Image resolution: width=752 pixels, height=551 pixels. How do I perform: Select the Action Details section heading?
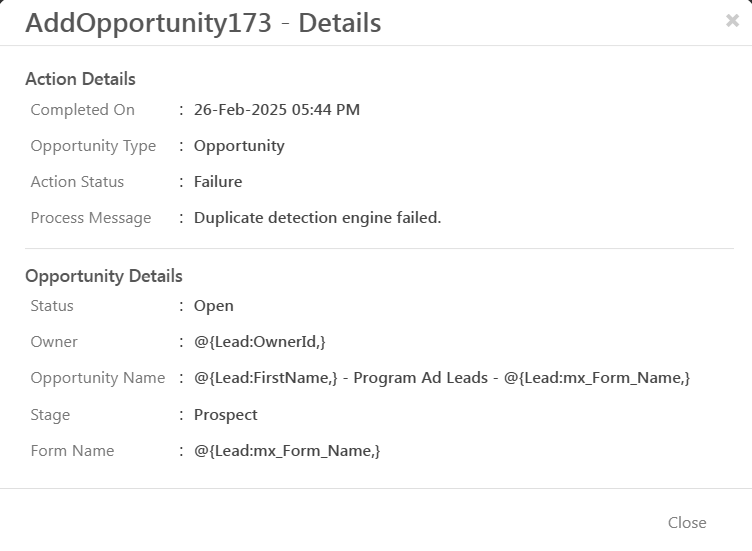pyautogui.click(x=80, y=79)
